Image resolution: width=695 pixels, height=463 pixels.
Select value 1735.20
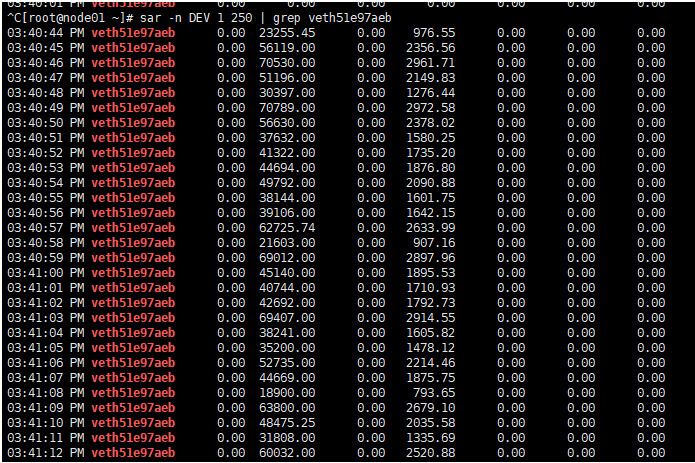tap(431, 153)
